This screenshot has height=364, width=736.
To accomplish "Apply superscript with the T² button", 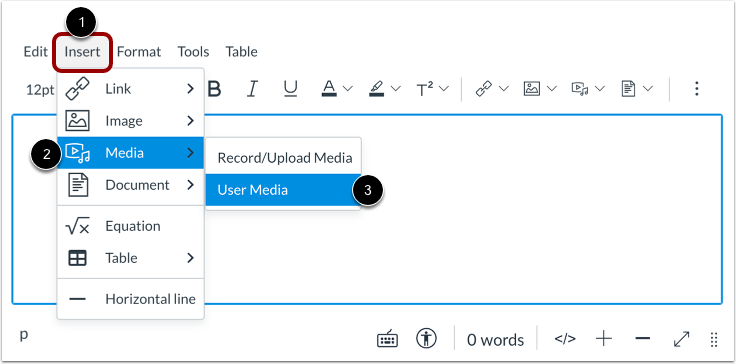I will pyautogui.click(x=425, y=88).
